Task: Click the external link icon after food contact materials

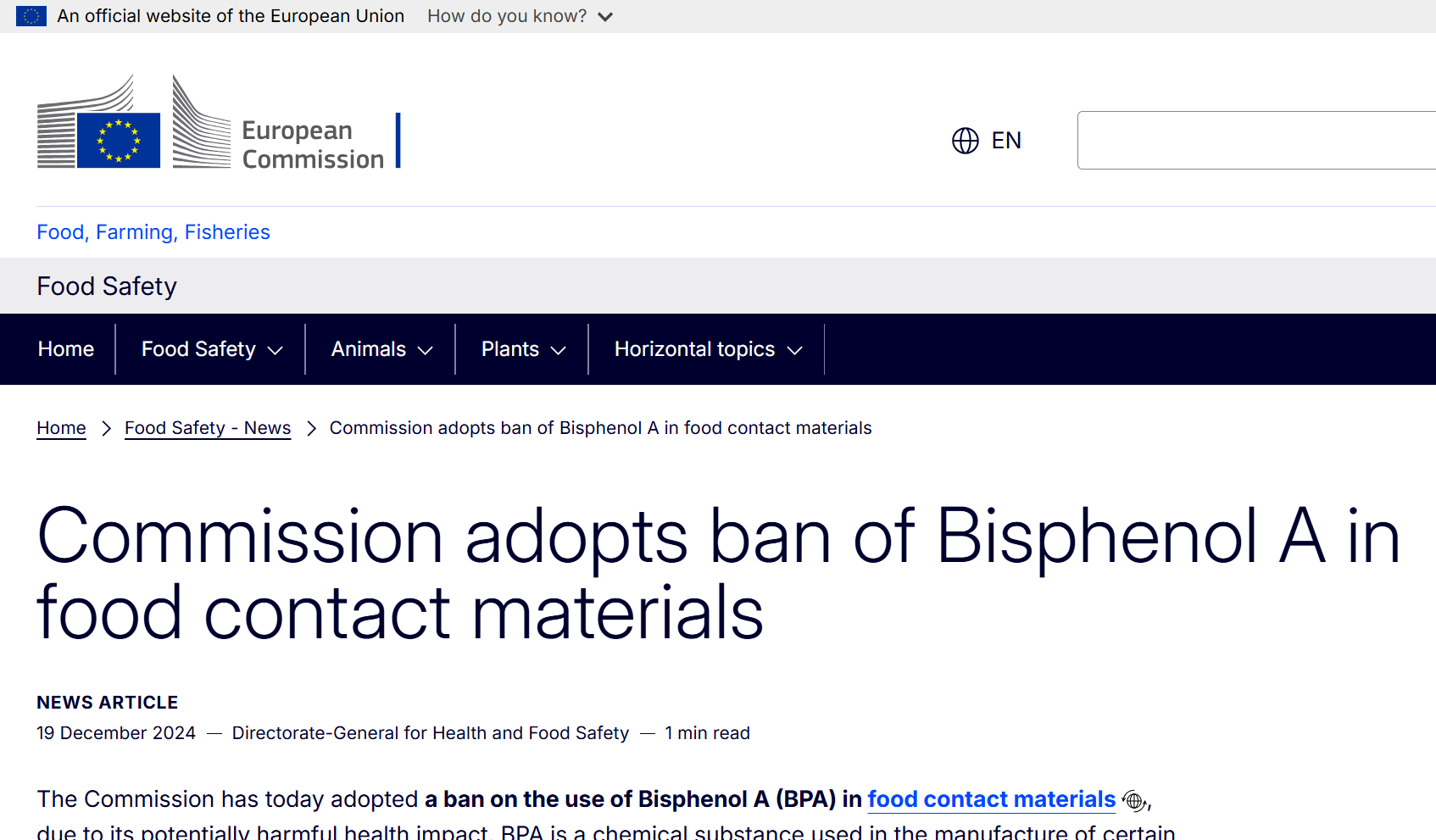Action: [x=1133, y=800]
